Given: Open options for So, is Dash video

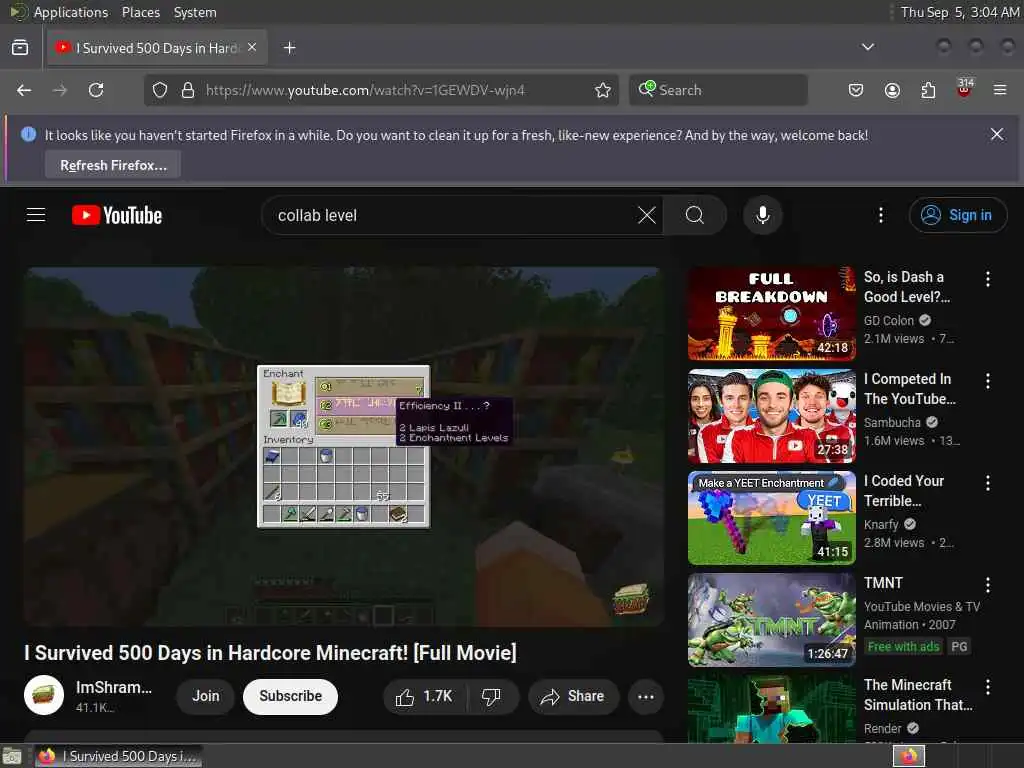Looking at the screenshot, I should click(987, 279).
